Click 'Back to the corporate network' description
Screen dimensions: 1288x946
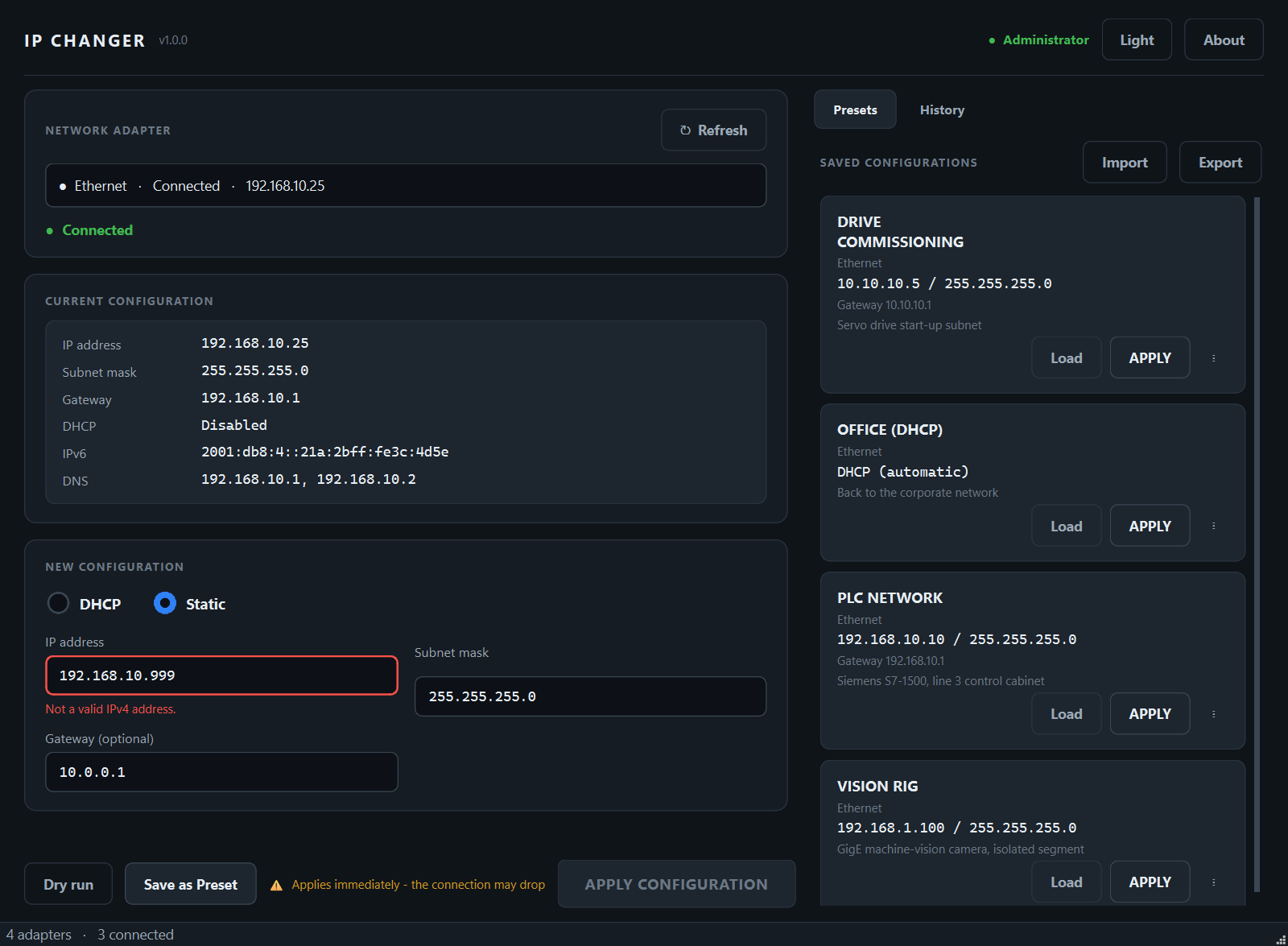pos(918,493)
